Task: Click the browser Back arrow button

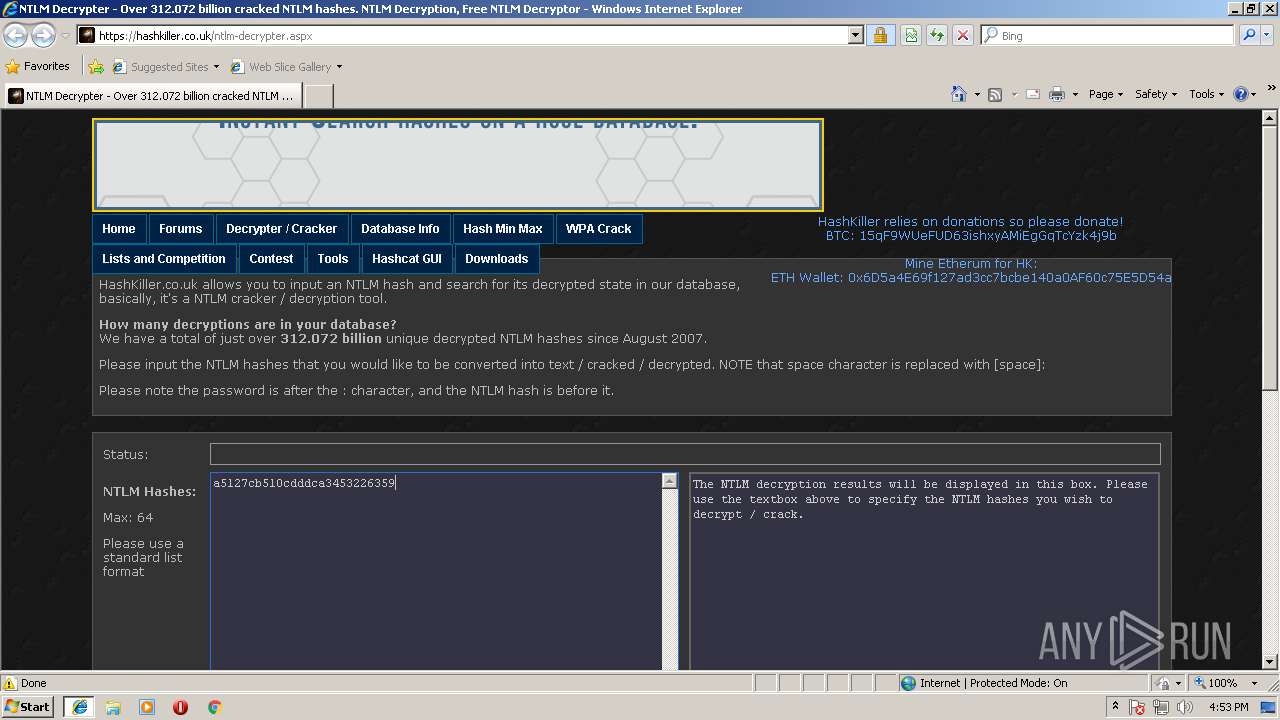Action: click(x=16, y=35)
